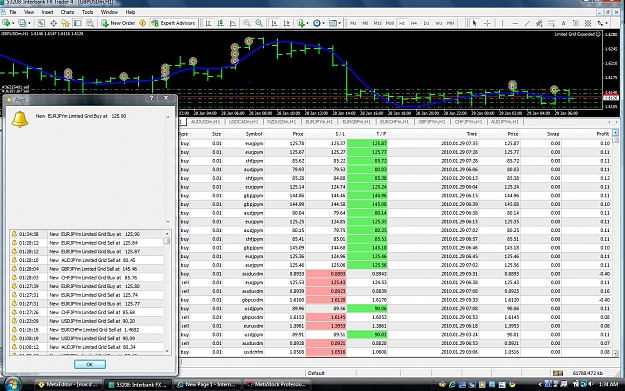
Task: Select the Text Label tool
Action: pos(576,23)
